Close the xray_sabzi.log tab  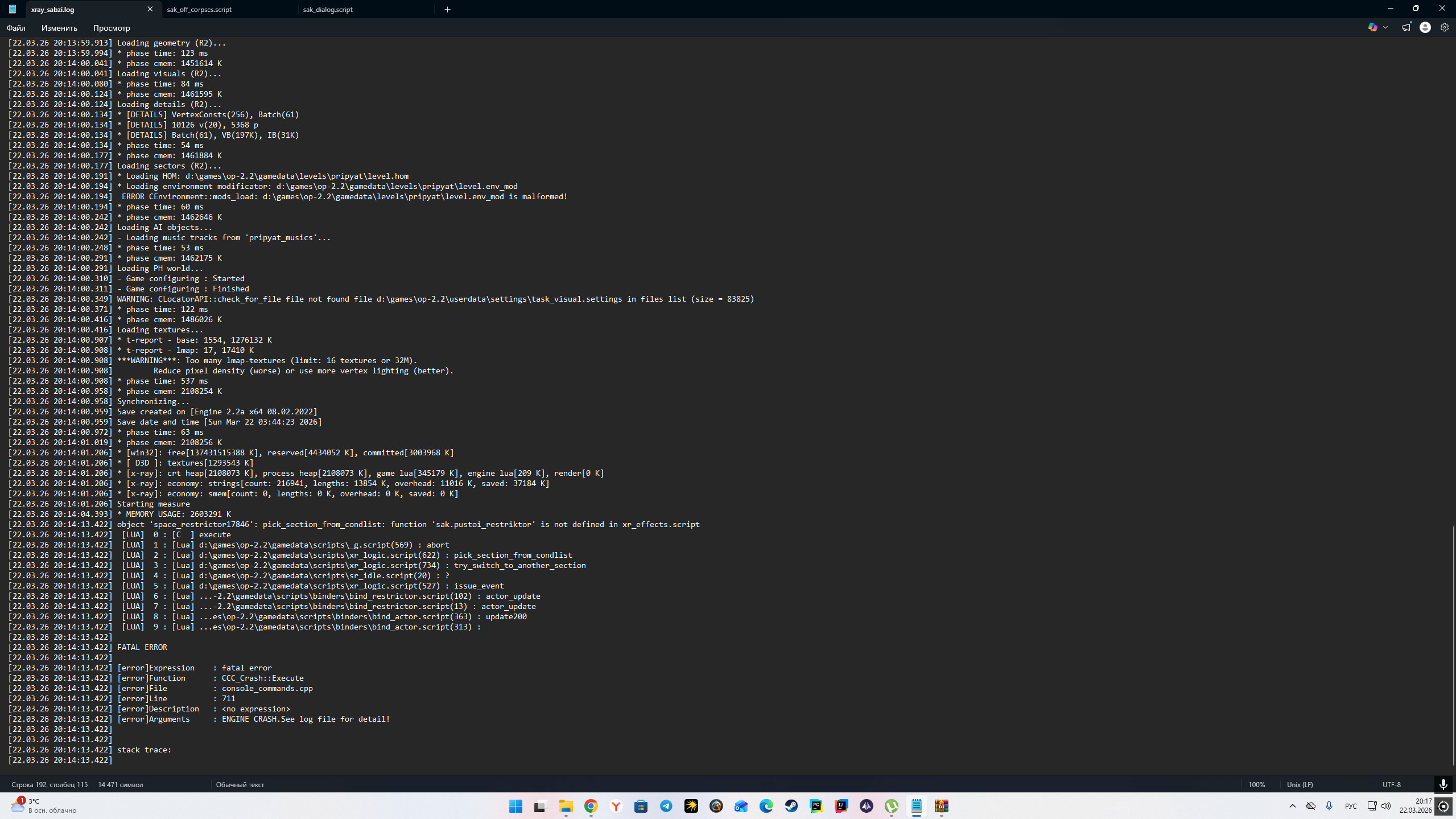[150, 9]
